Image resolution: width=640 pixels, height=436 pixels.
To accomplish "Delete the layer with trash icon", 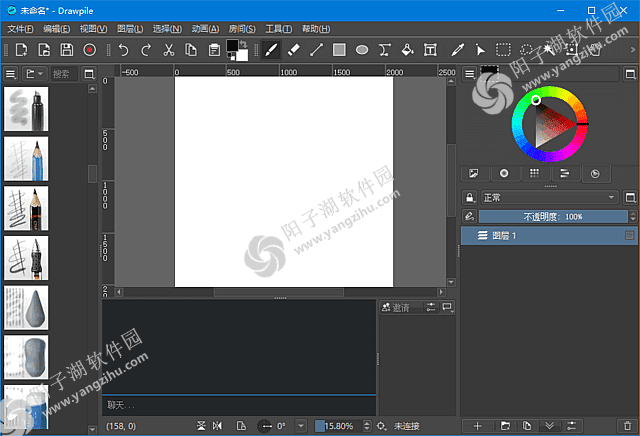I will pos(628,426).
